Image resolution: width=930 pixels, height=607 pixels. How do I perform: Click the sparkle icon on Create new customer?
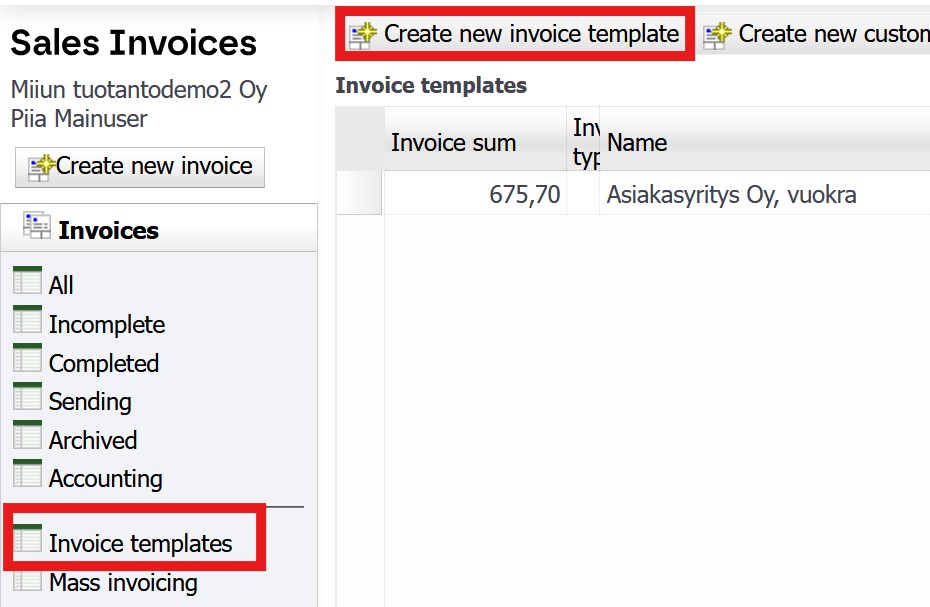pyautogui.click(x=717, y=35)
